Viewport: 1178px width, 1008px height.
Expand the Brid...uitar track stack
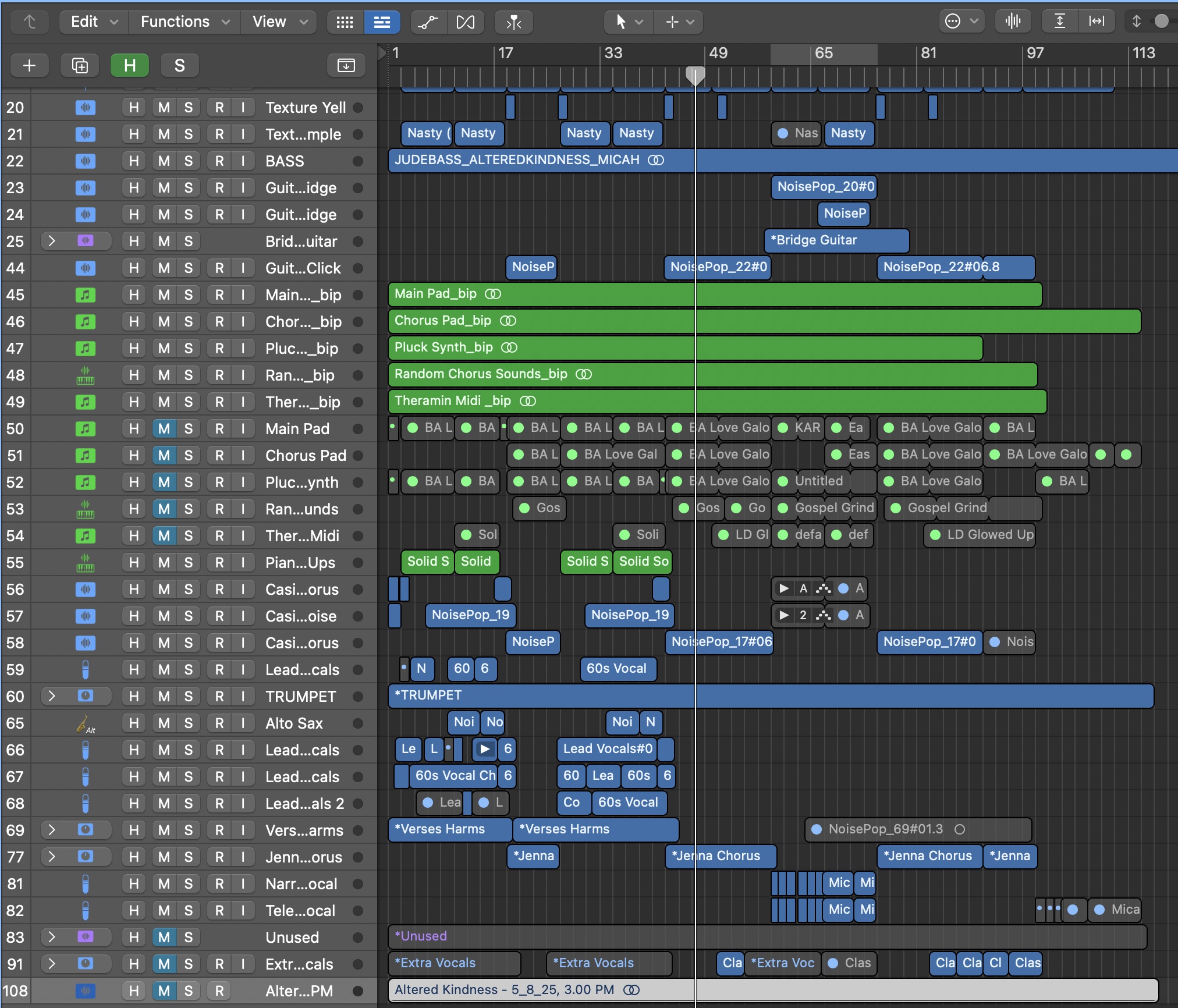(51, 241)
